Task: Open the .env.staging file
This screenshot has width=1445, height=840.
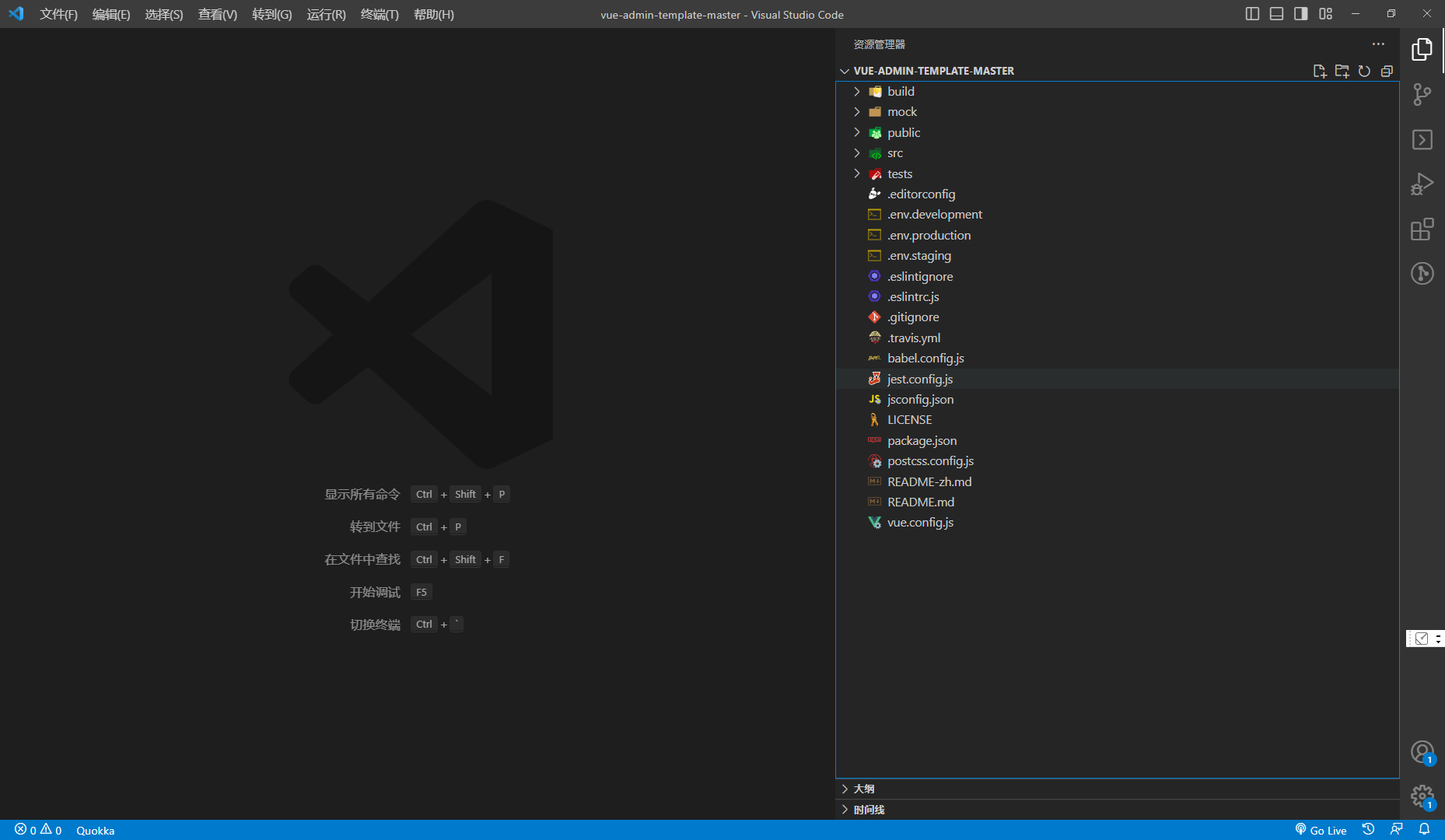Action: click(x=1118, y=256)
